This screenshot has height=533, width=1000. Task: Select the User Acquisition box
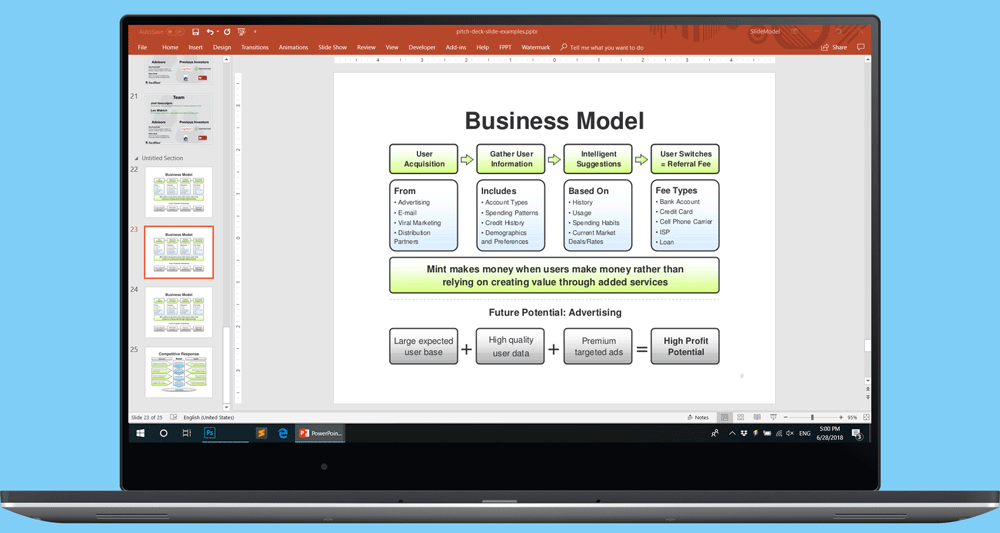(423, 159)
